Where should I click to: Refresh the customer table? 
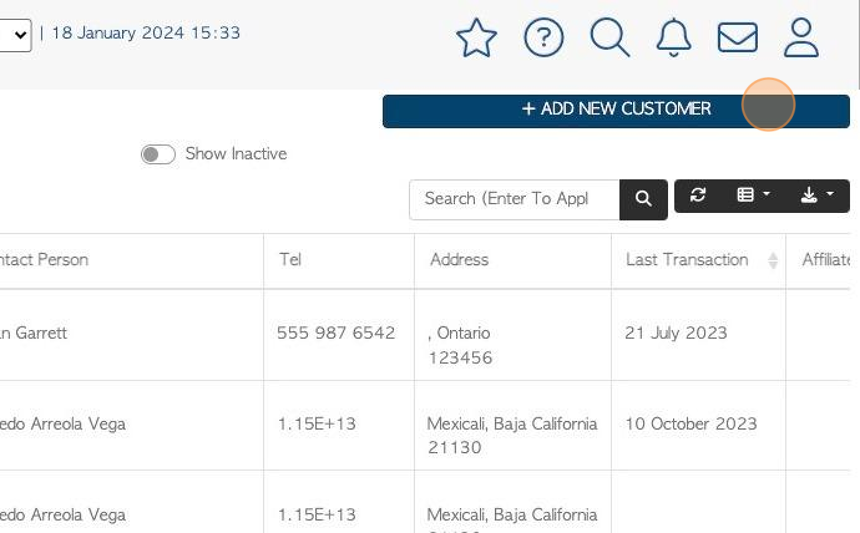pos(698,195)
